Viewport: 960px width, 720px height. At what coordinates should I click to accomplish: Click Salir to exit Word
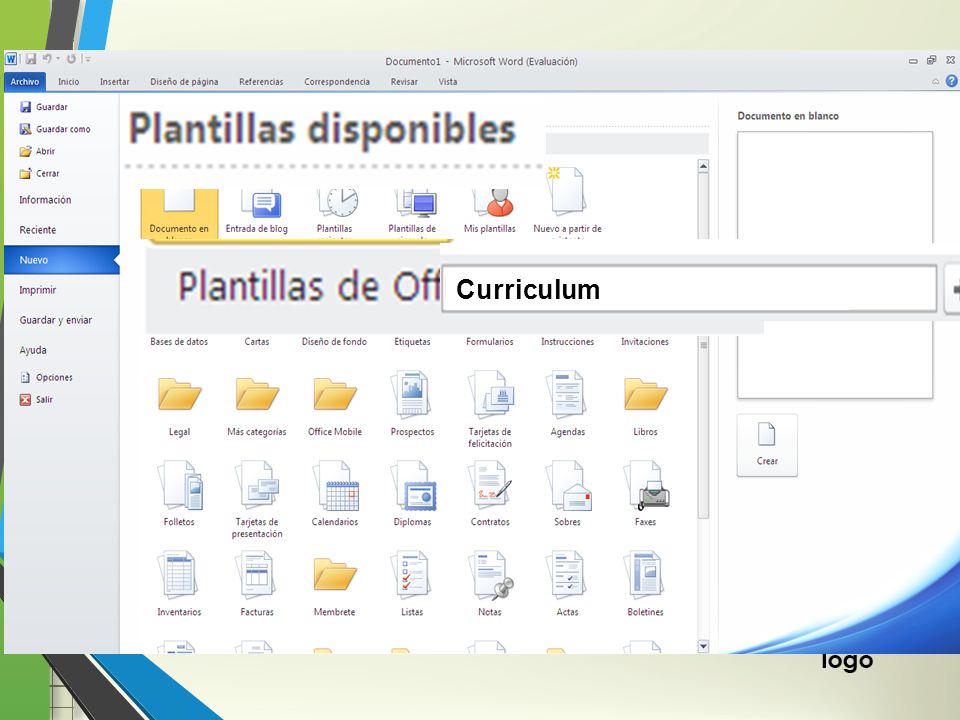(x=36, y=399)
